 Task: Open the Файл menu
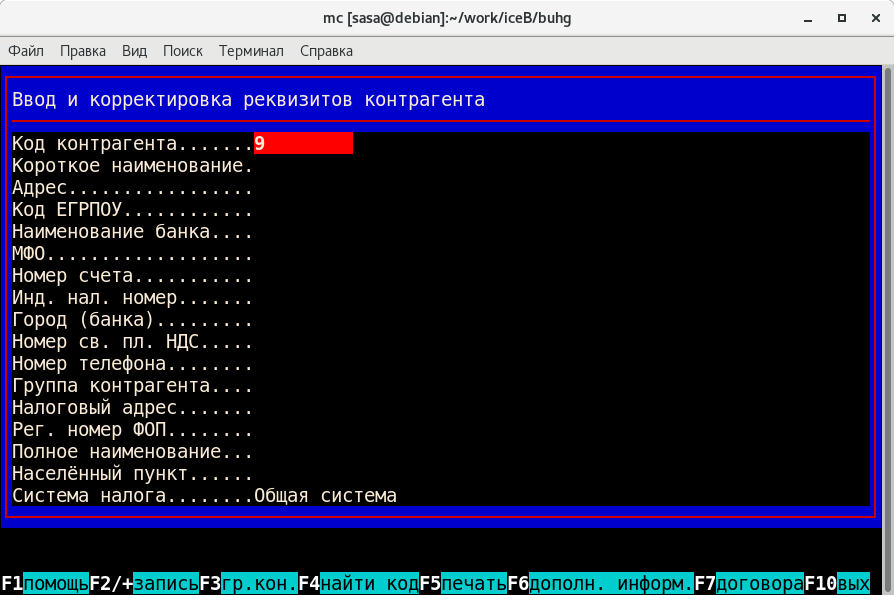[x=26, y=50]
